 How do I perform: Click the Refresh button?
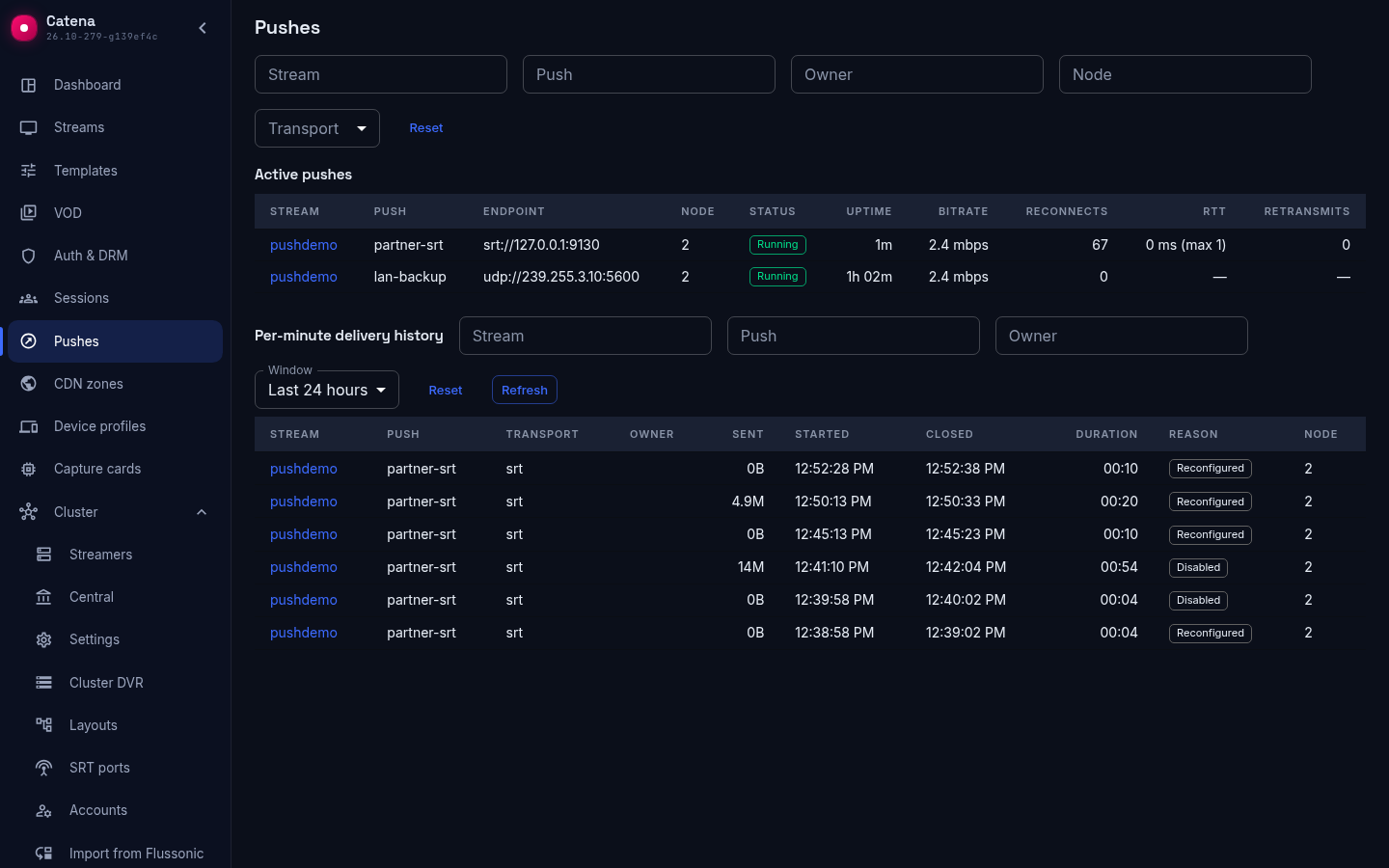click(x=525, y=390)
